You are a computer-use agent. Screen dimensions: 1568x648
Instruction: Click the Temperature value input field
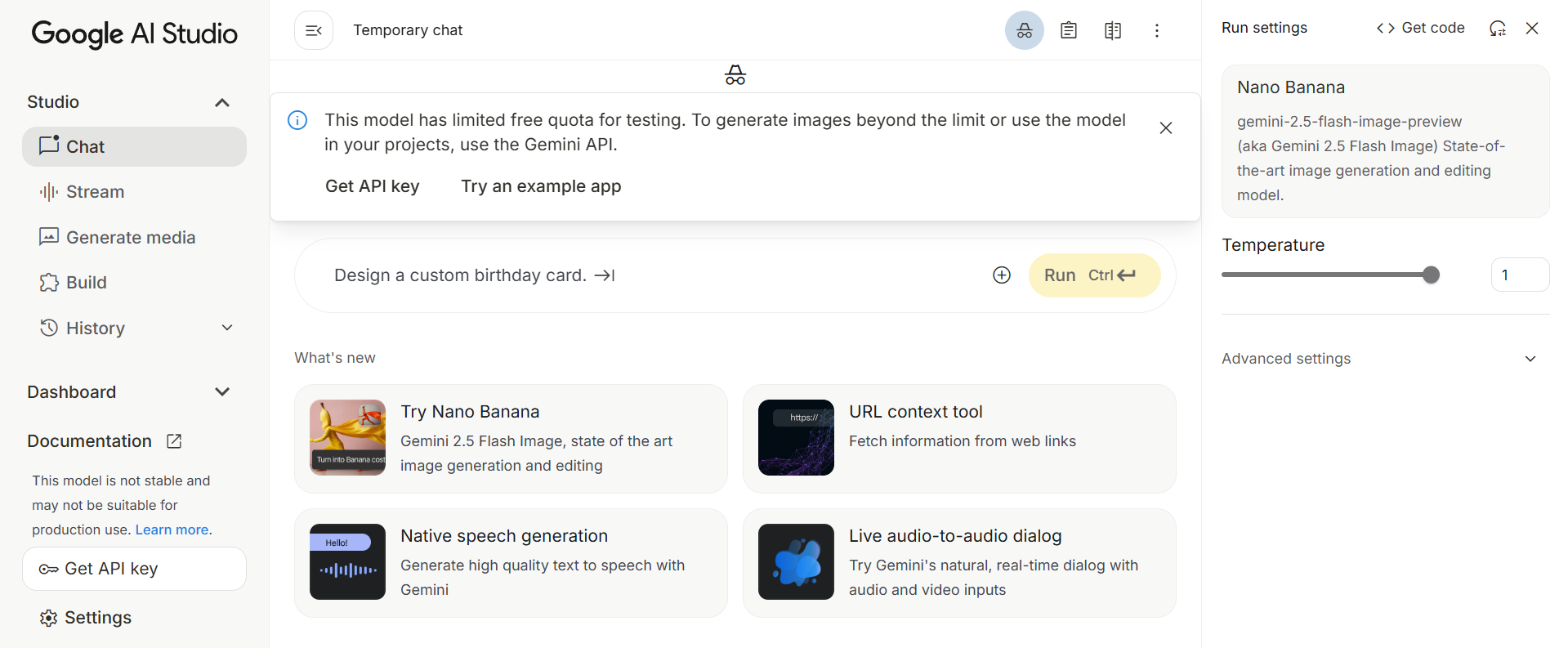1520,275
